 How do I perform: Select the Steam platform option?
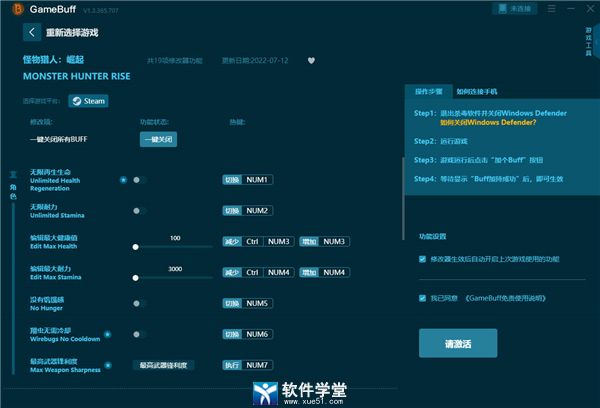pos(88,101)
